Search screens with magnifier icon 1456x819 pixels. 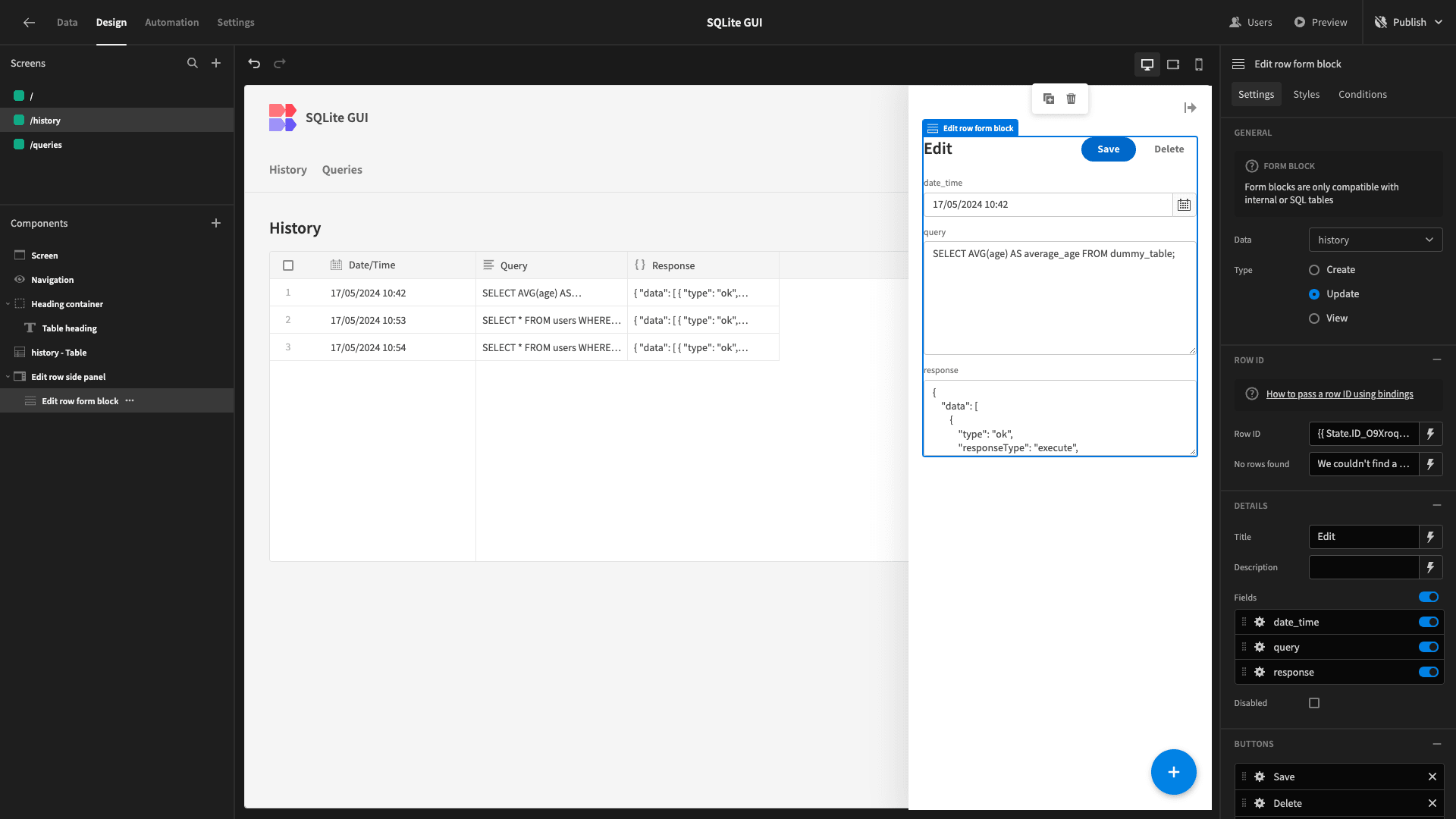pos(193,64)
